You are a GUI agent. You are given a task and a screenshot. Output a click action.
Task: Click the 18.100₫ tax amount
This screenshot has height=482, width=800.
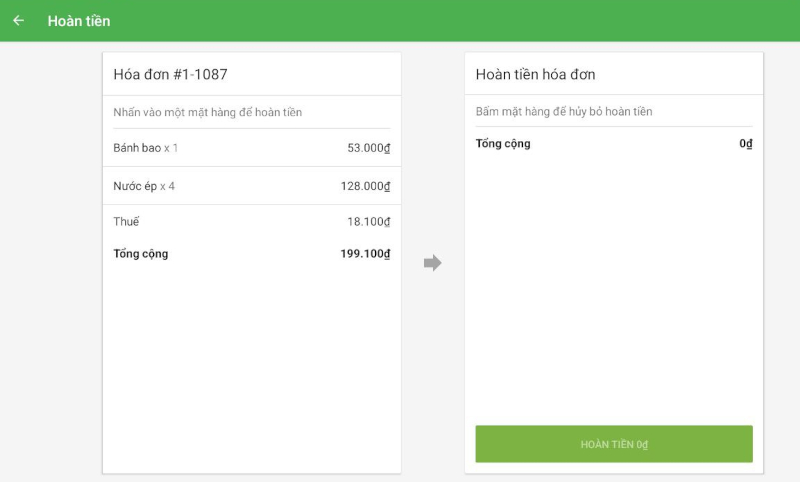click(368, 222)
